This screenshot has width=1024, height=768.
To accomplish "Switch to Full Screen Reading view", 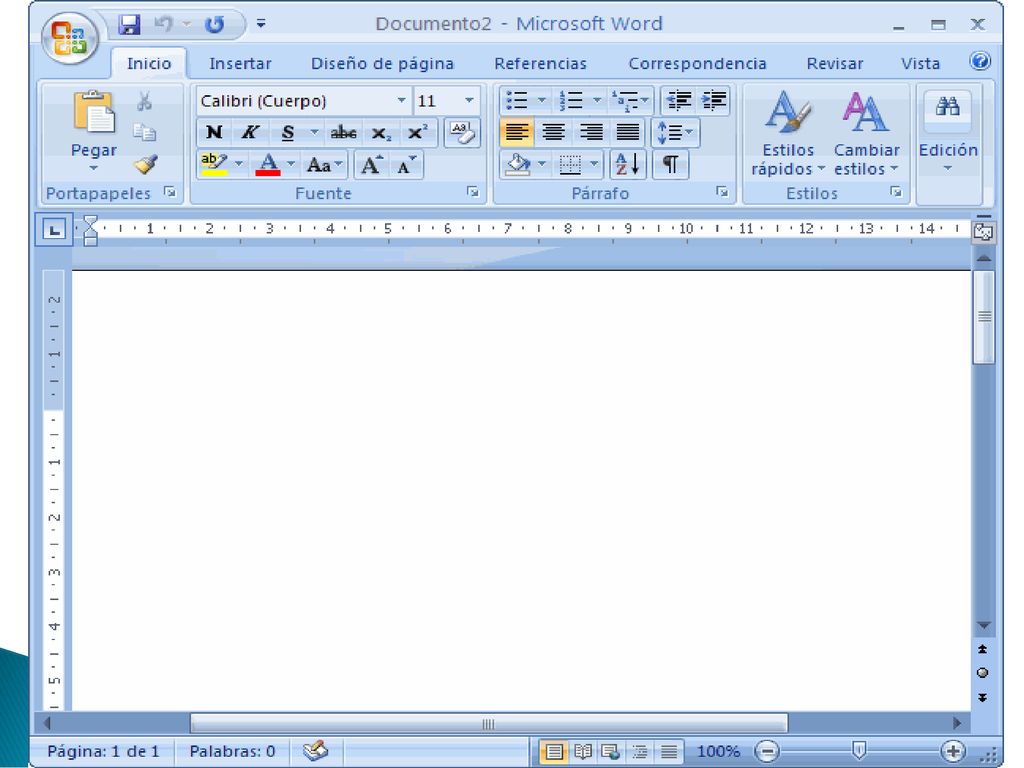I will [x=583, y=752].
